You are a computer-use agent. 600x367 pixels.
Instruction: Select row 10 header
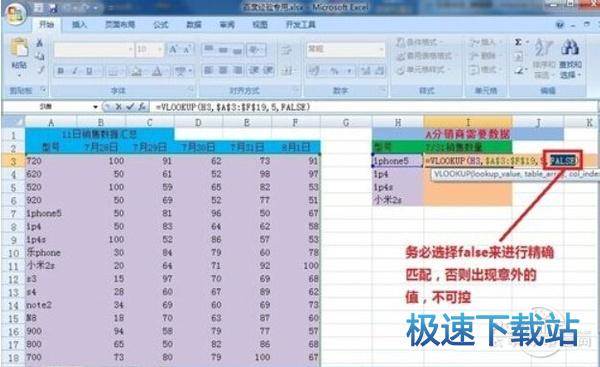13,253
